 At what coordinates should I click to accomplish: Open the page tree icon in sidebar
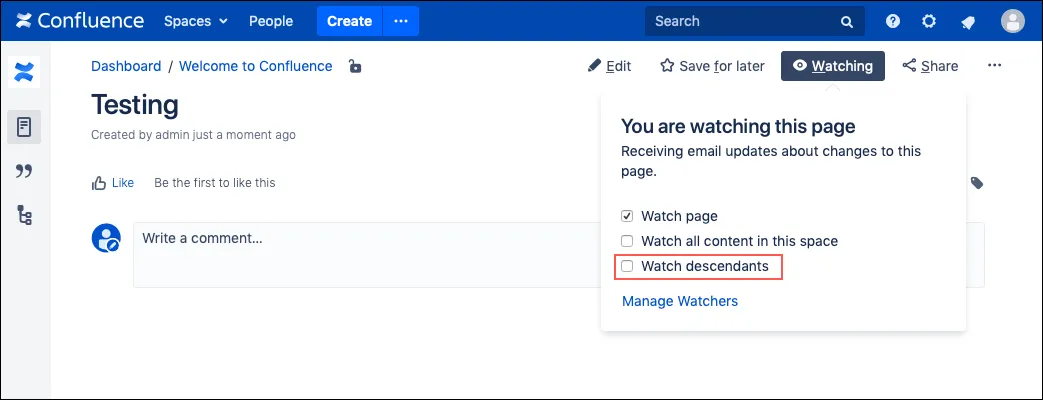(x=24, y=215)
